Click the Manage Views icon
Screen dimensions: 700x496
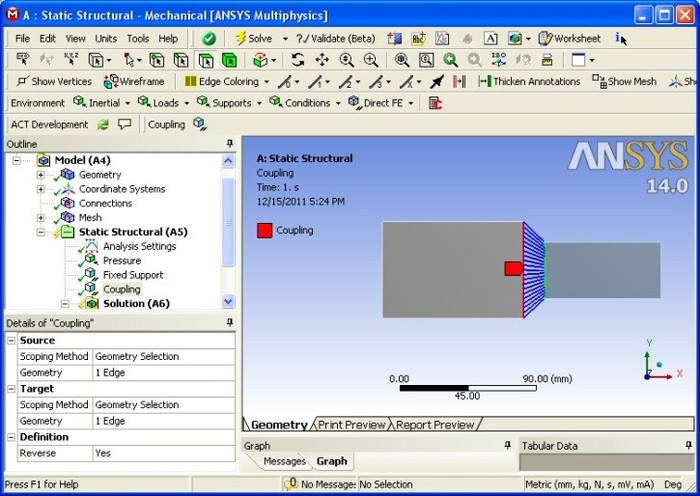click(x=547, y=60)
